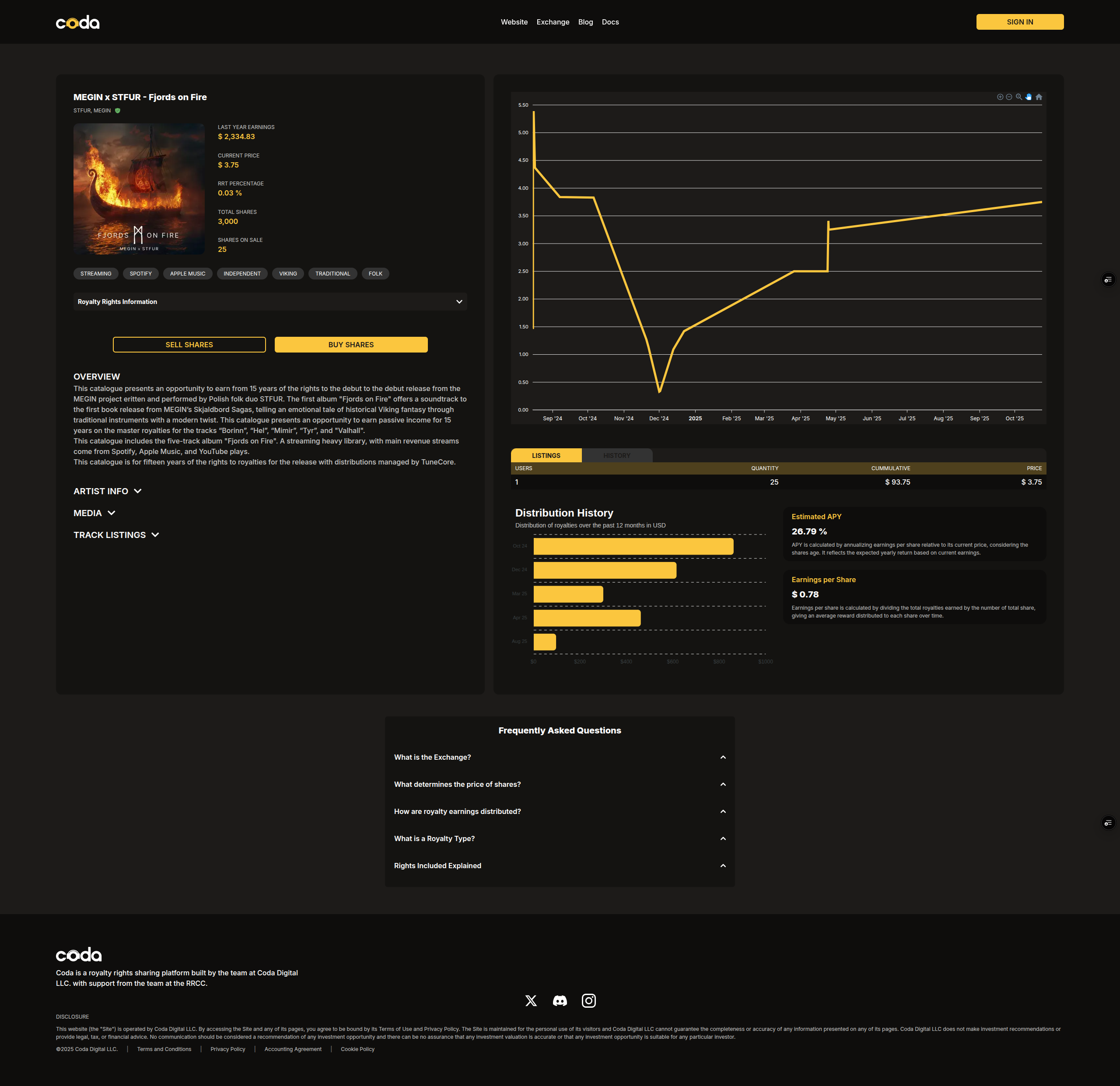Open the Discord icon in footer

coord(560,1000)
